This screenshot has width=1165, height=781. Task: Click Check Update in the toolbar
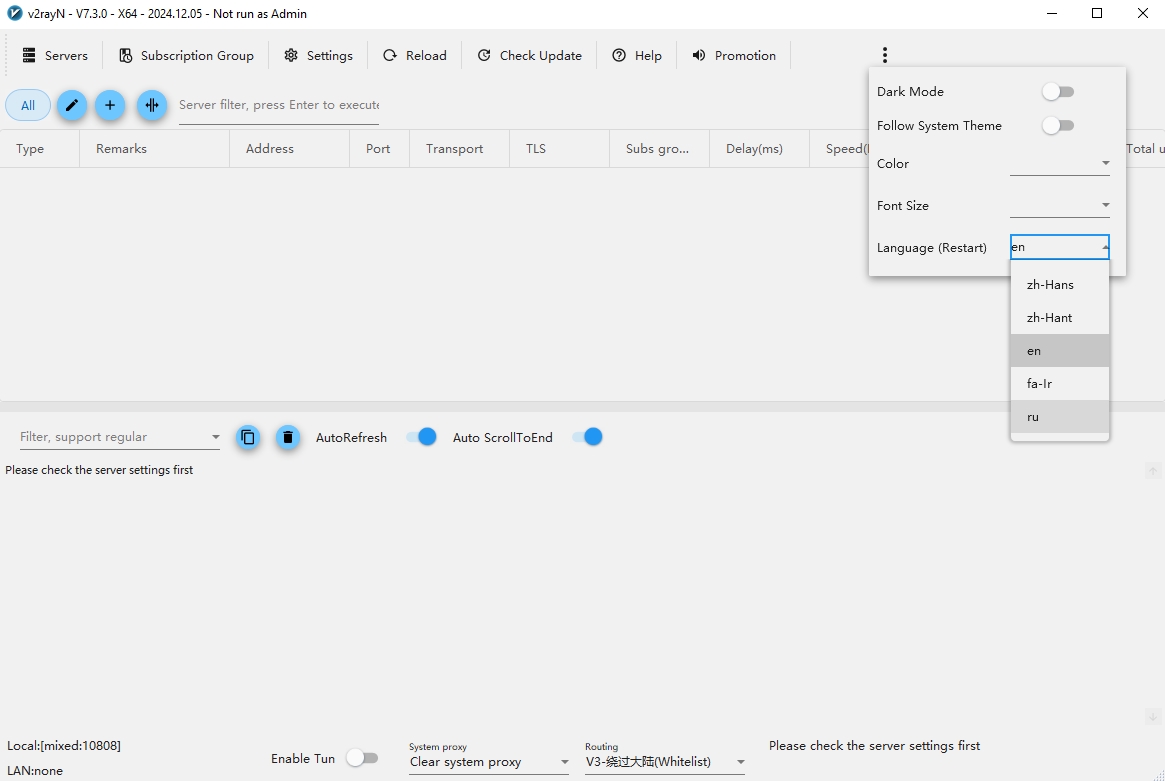(529, 56)
